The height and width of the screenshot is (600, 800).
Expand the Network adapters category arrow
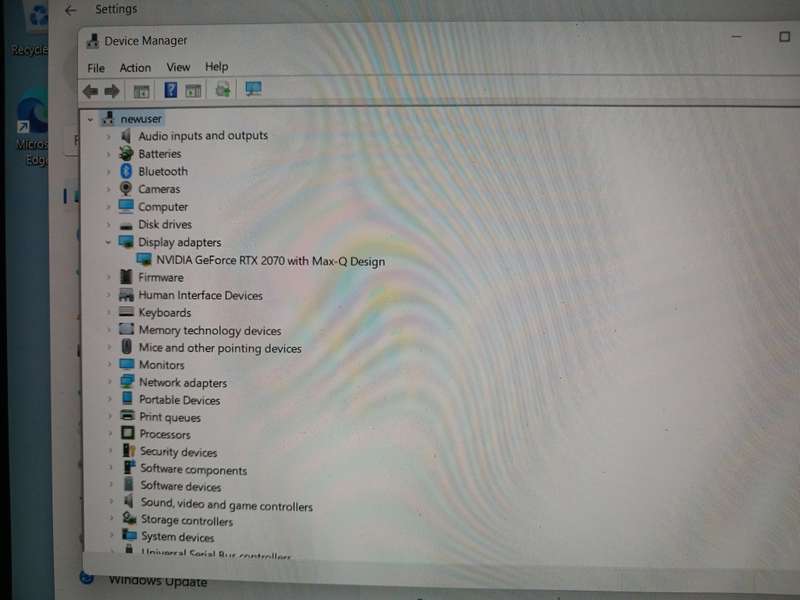109,382
